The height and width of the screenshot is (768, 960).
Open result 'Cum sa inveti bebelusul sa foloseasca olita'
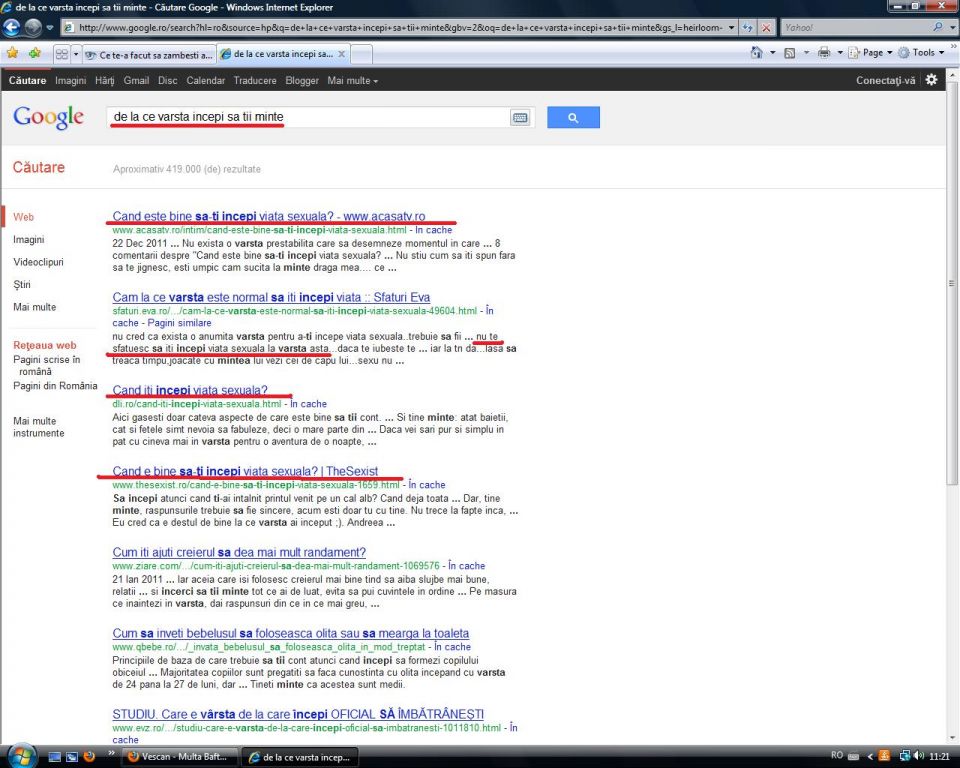(x=291, y=633)
